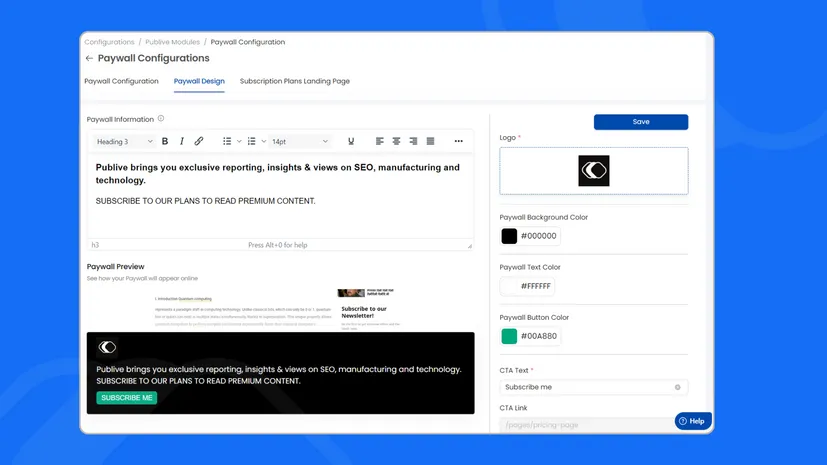Insert a link using the link icon
Screen dimensions: 827x465
(x=199, y=142)
